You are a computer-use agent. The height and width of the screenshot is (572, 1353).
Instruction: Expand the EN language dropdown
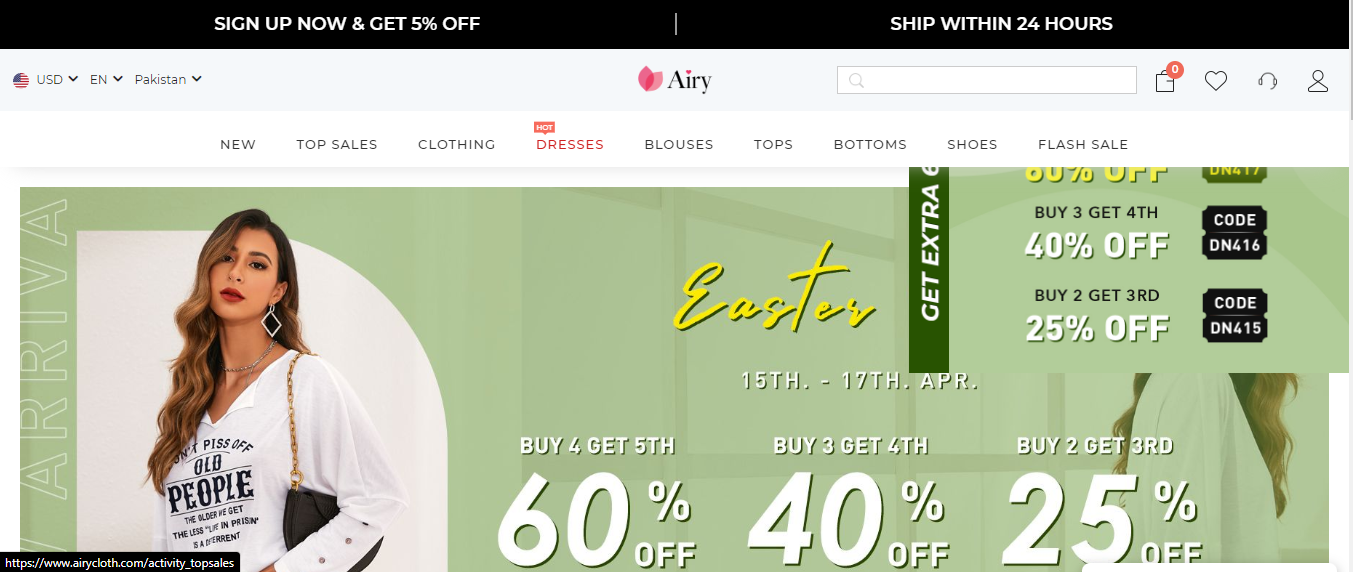coord(106,80)
